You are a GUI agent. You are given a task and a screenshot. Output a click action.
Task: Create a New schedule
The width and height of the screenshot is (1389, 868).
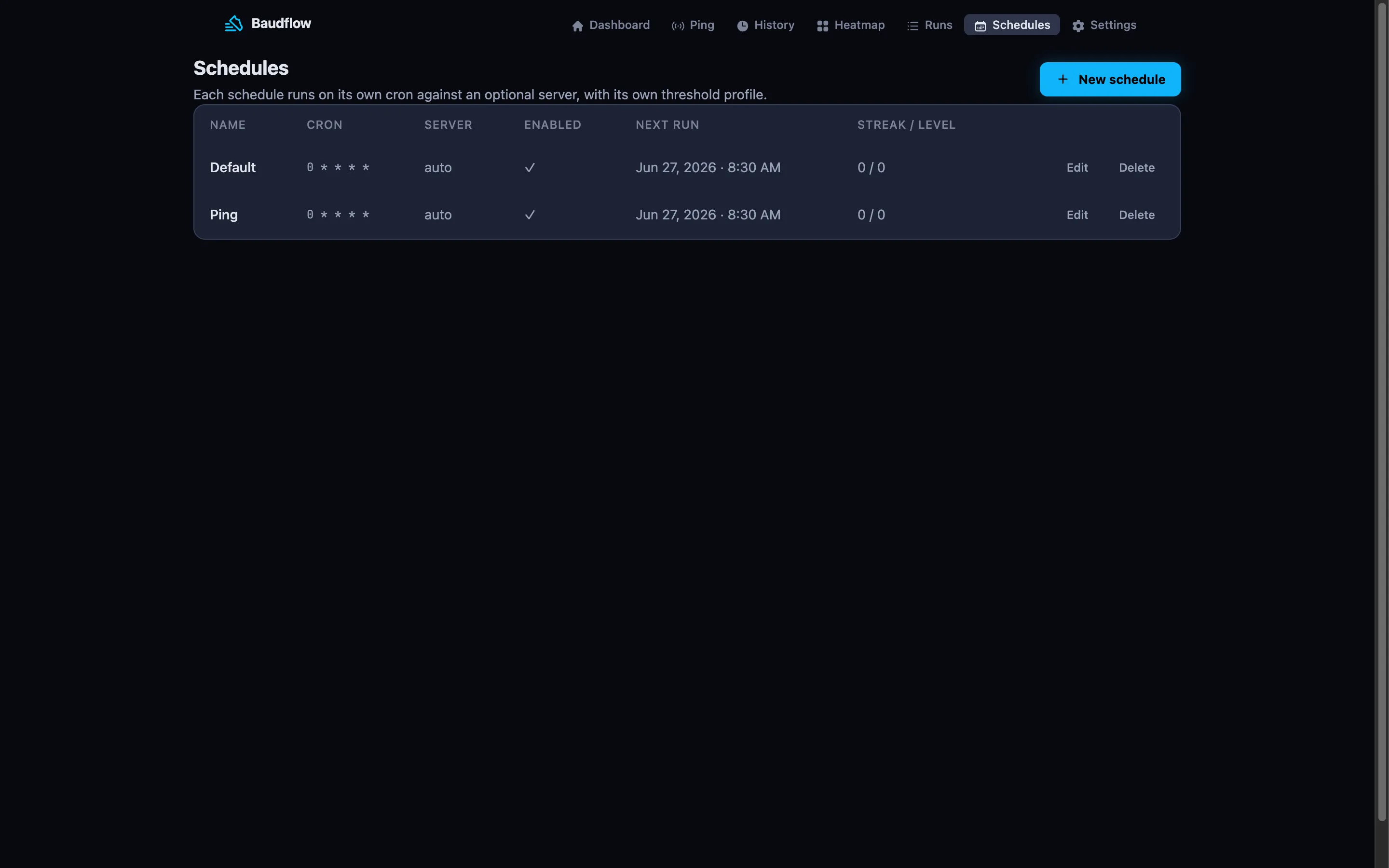pos(1110,79)
